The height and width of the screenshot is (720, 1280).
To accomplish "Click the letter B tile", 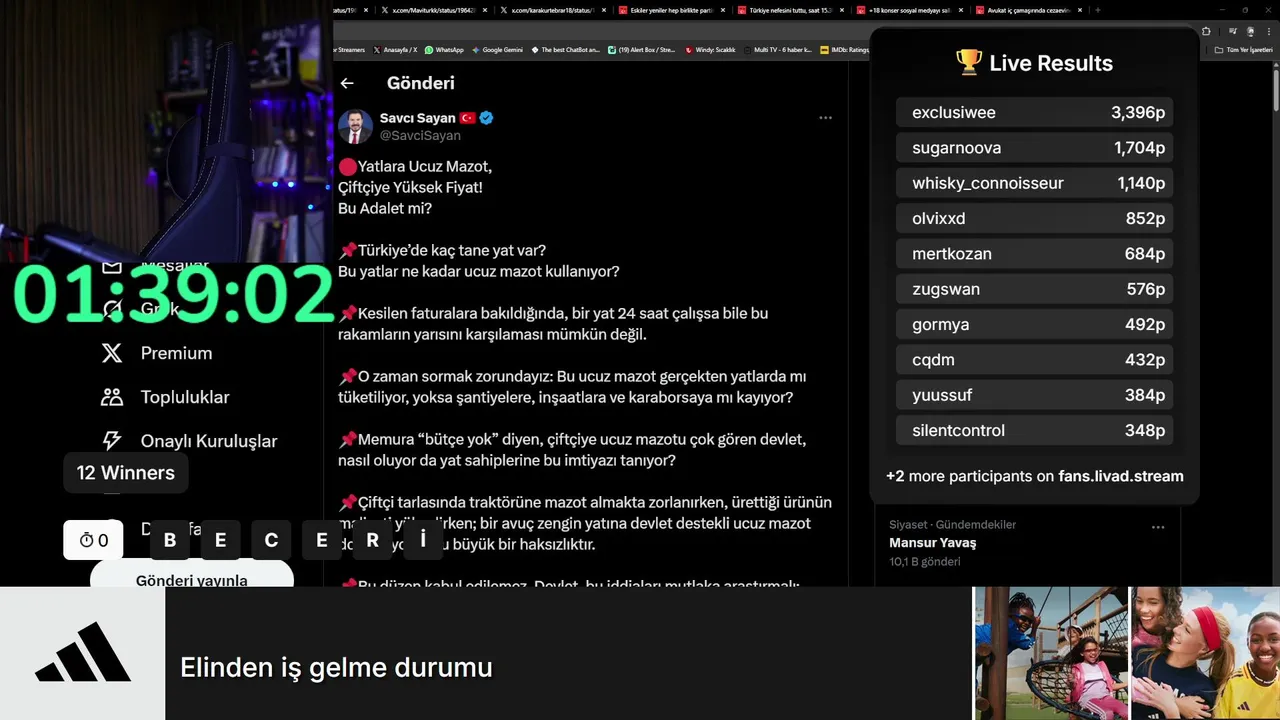I will tap(170, 540).
